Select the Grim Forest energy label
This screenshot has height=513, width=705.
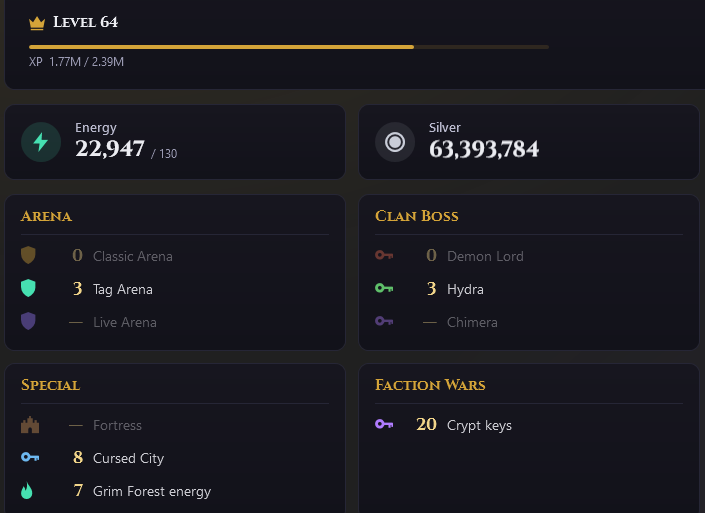click(x=152, y=491)
